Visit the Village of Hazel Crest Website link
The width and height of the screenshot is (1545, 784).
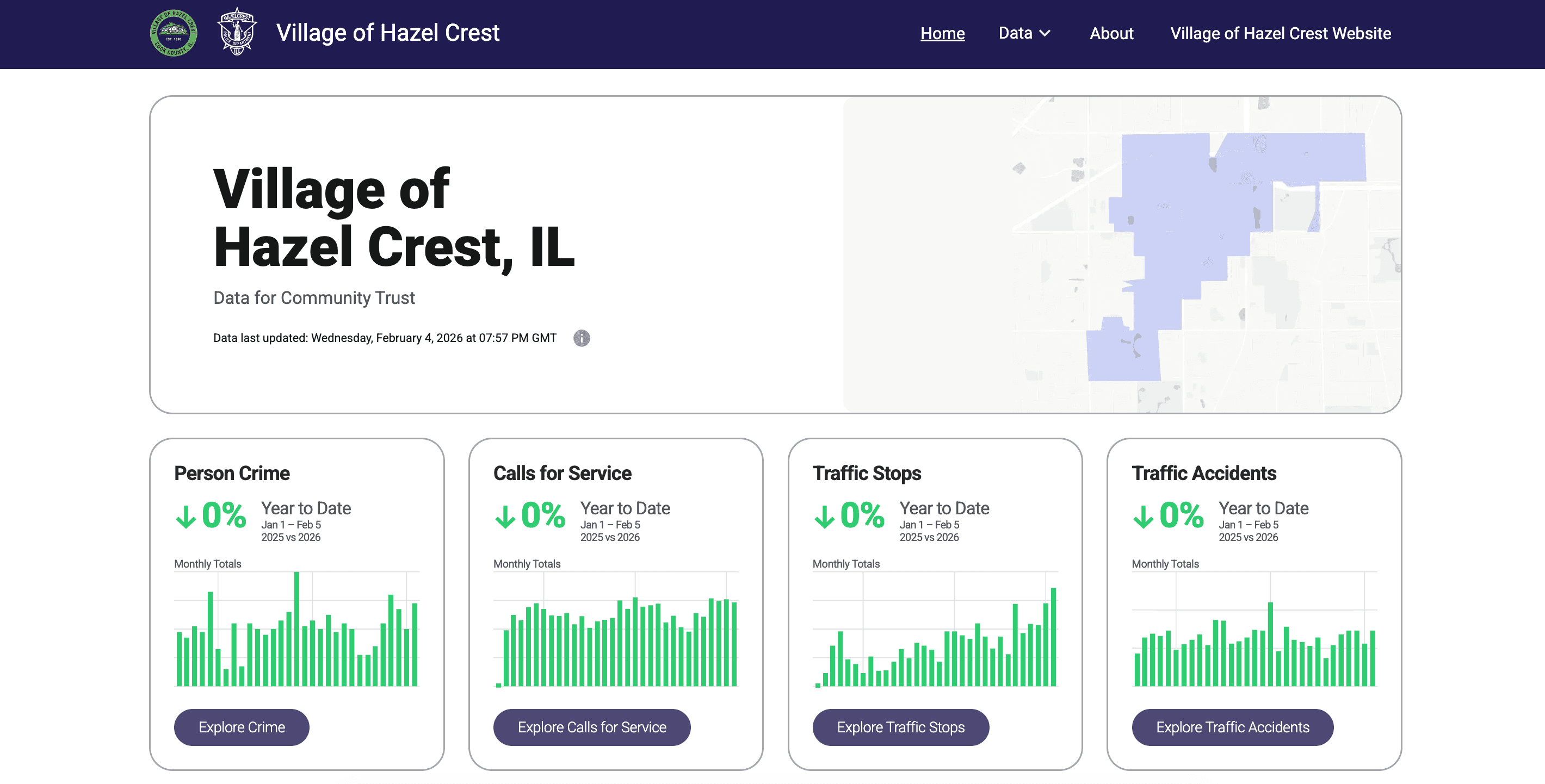[1280, 34]
